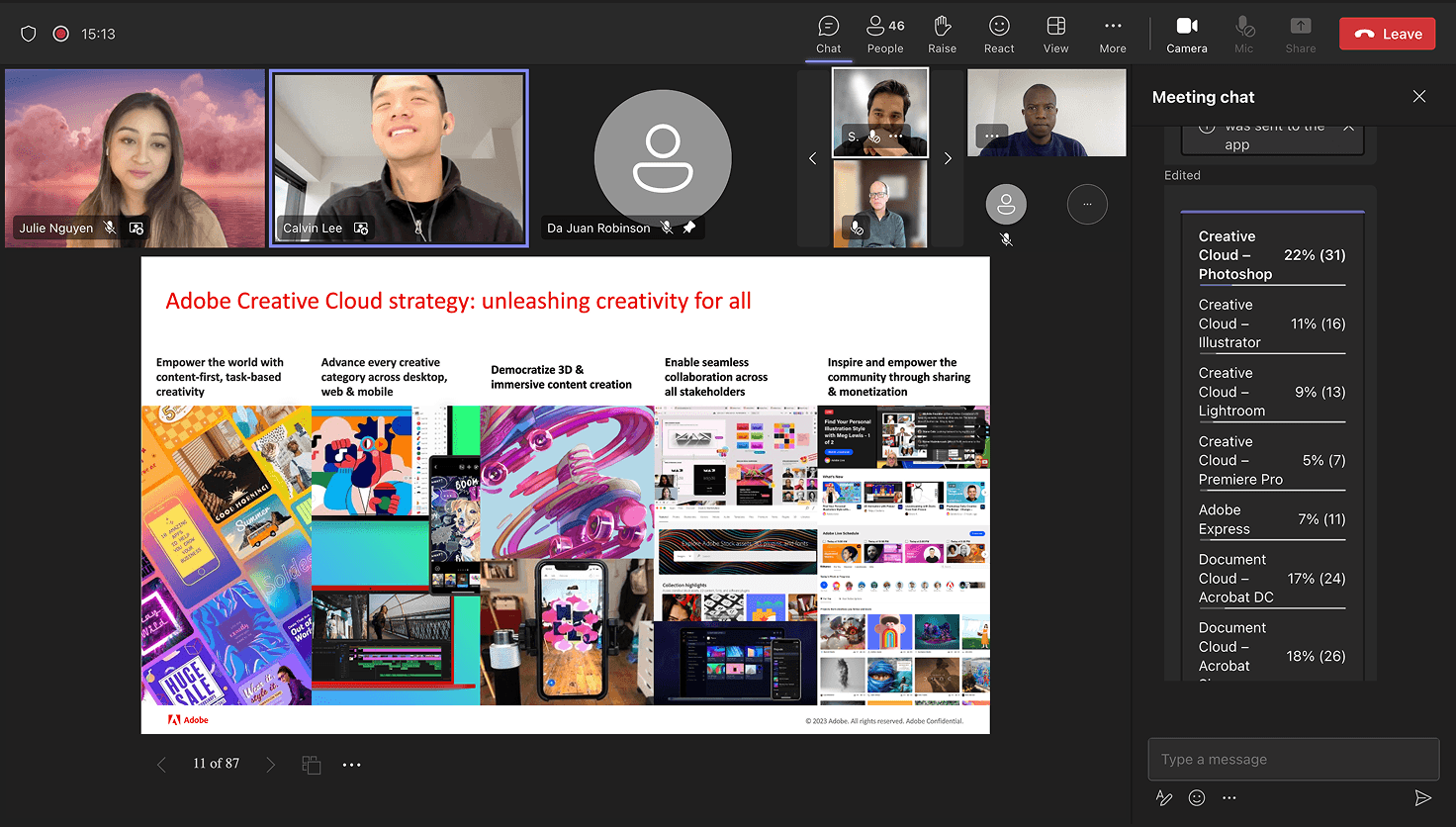
Task: Toggle the Camera off
Action: click(1187, 35)
